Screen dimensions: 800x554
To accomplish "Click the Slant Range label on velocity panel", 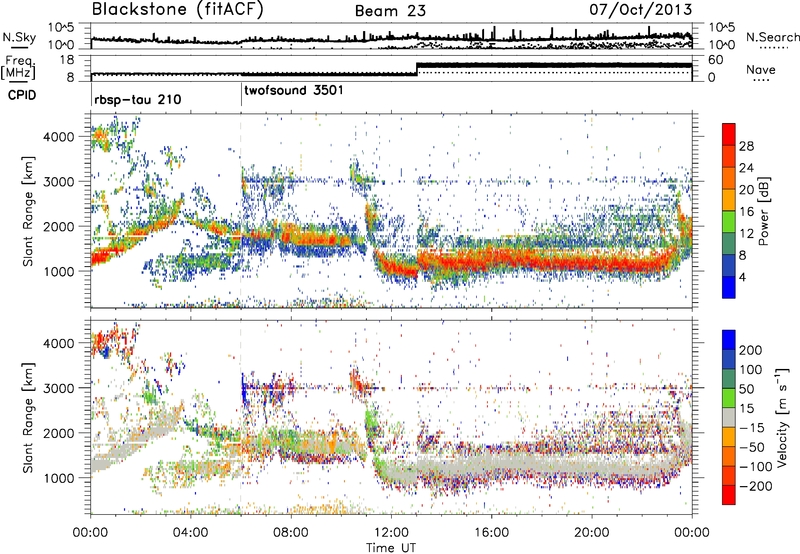I will pos(28,418).
